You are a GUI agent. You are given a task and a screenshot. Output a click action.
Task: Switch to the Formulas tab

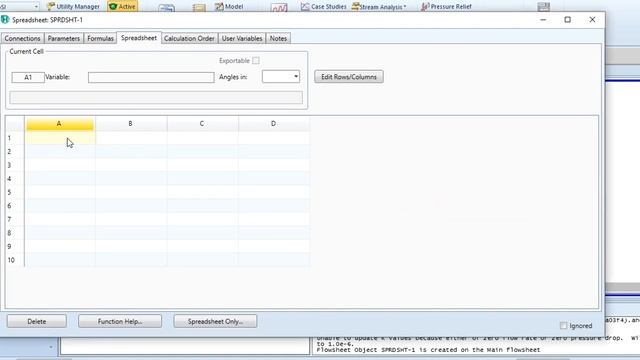coord(100,38)
